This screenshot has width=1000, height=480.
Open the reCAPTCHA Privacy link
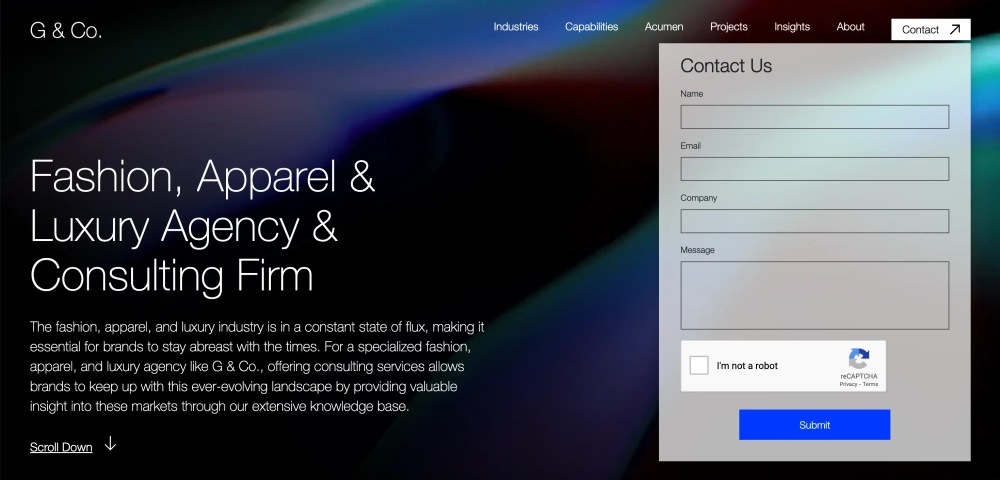[847, 384]
